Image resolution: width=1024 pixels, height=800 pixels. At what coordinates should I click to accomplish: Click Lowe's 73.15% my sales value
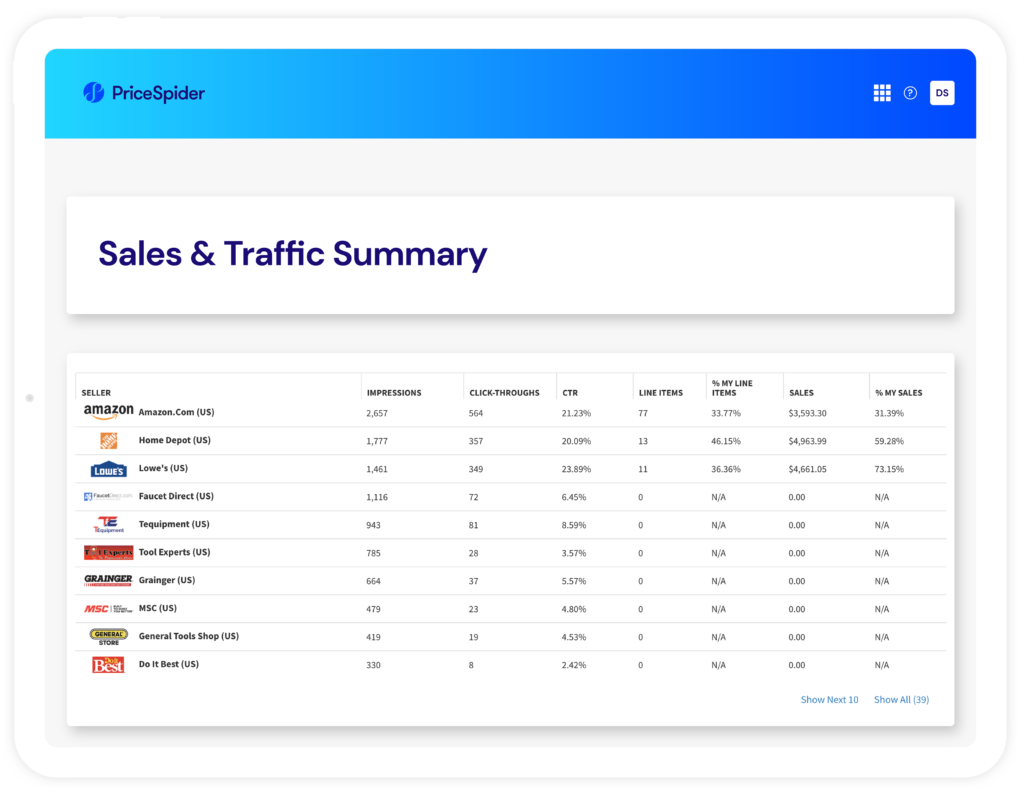point(889,470)
